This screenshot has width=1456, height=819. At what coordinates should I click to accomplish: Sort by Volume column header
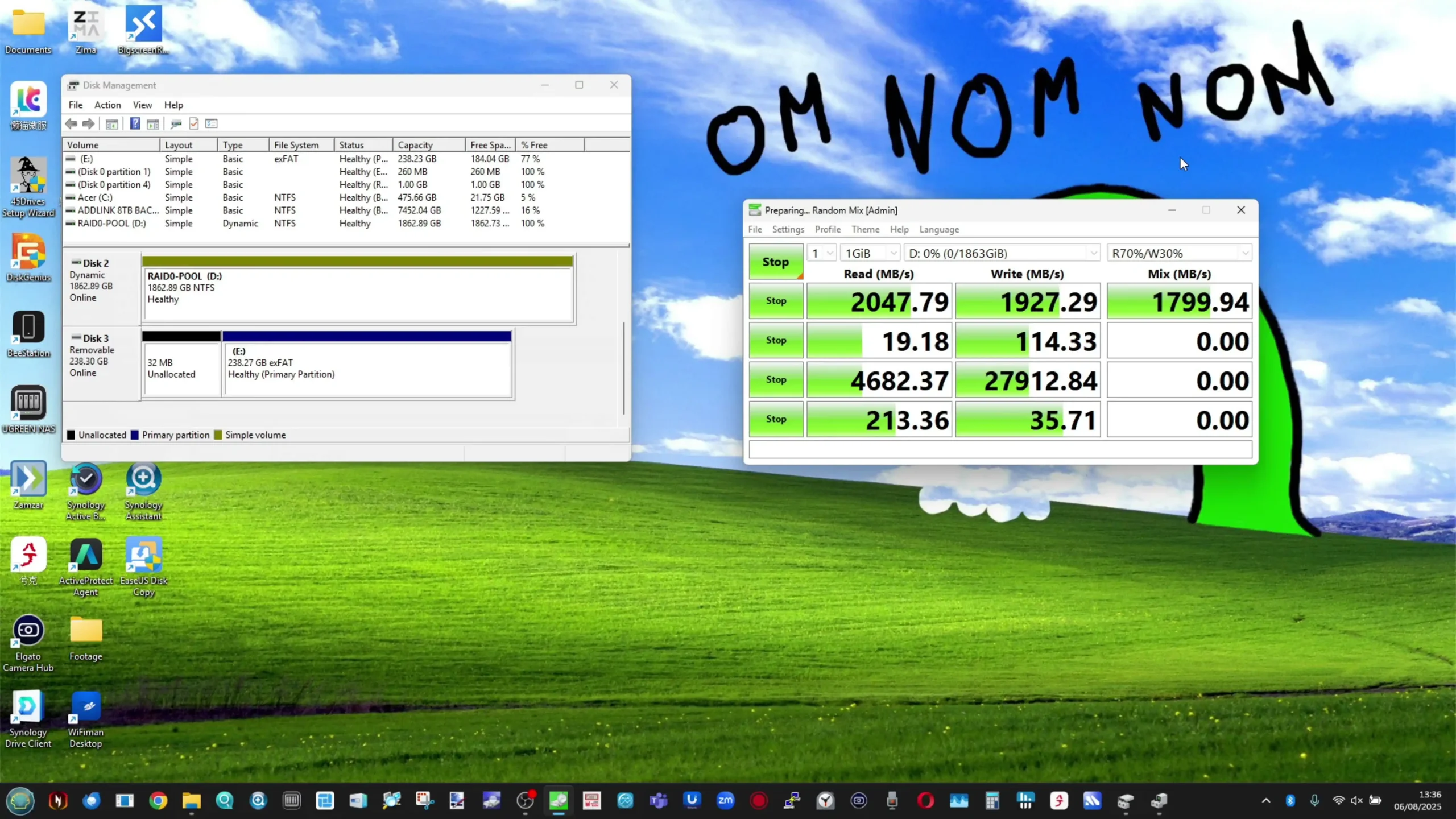tap(111, 145)
